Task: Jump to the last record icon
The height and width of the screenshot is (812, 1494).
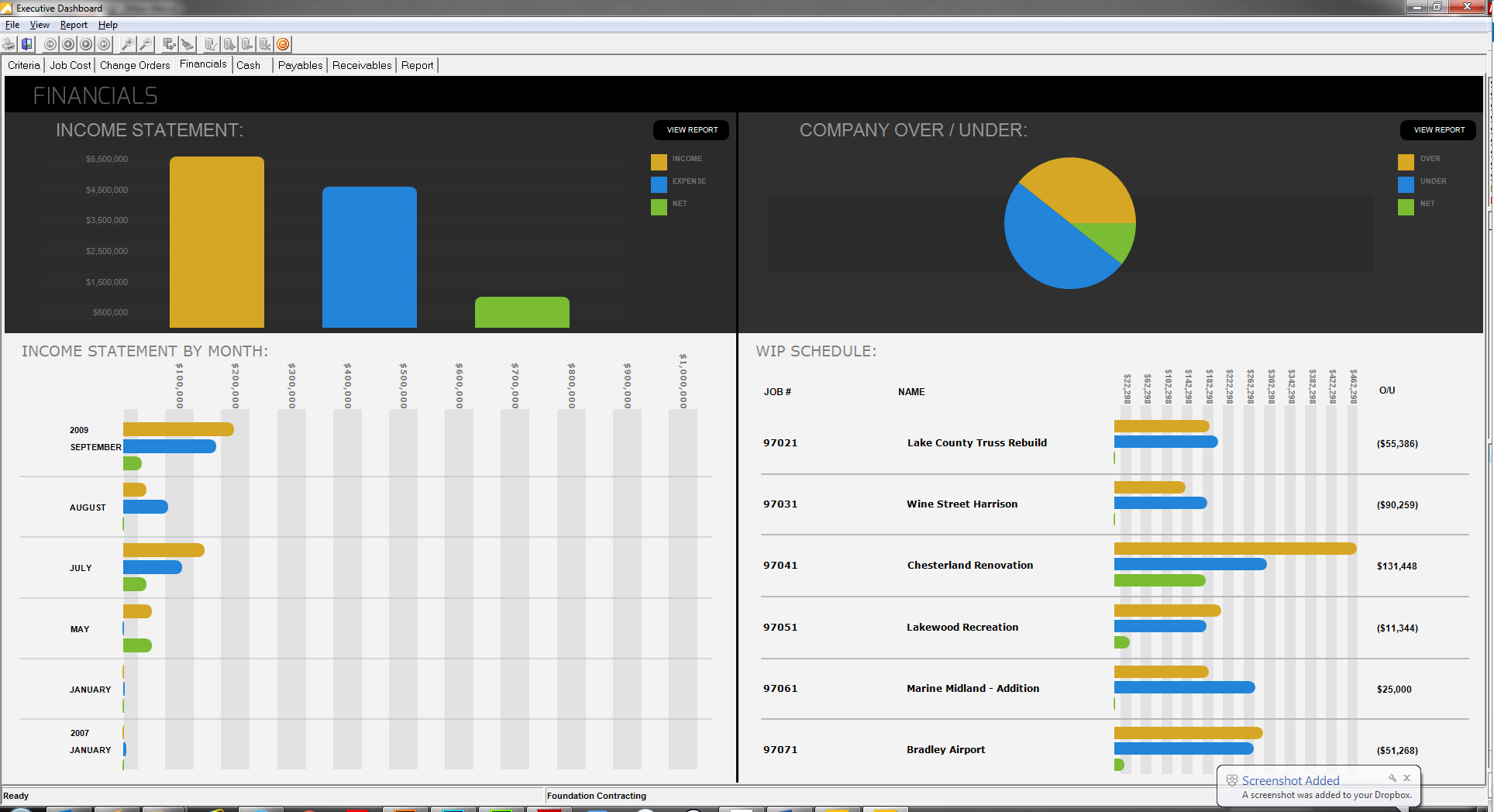Action: click(103, 44)
